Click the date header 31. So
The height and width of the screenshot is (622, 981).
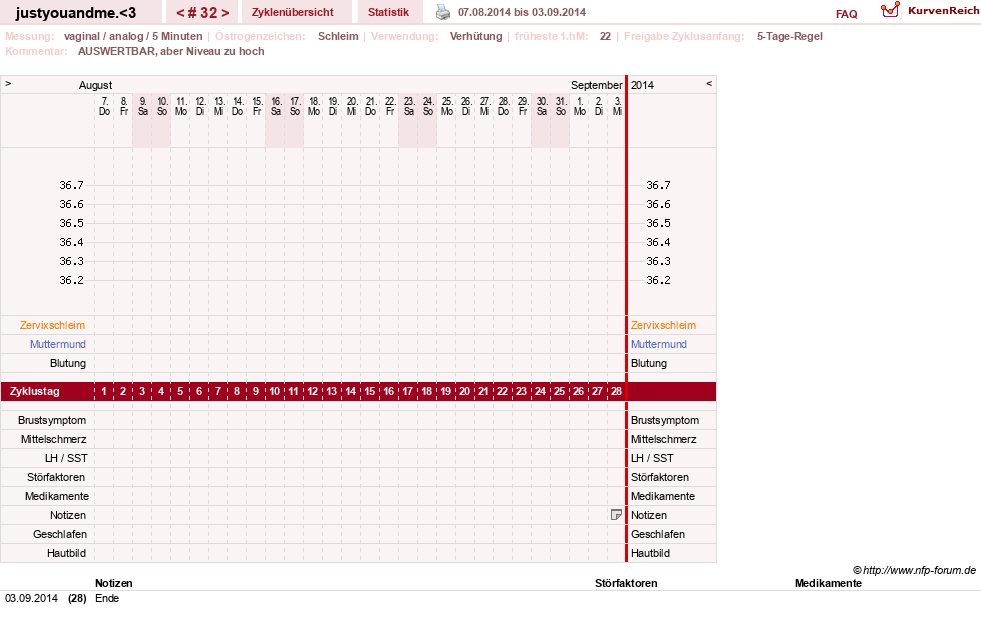(x=561, y=106)
